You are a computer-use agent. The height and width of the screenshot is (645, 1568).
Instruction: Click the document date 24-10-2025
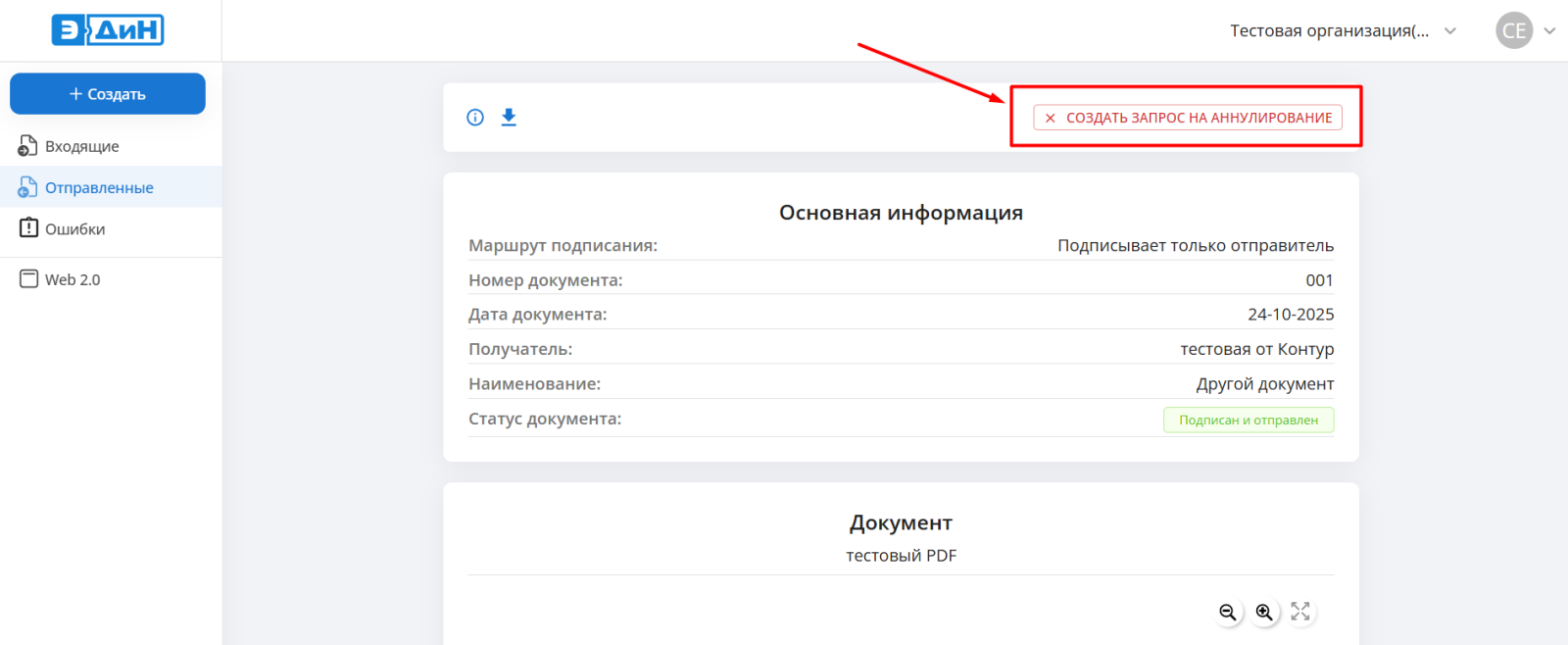(1290, 315)
